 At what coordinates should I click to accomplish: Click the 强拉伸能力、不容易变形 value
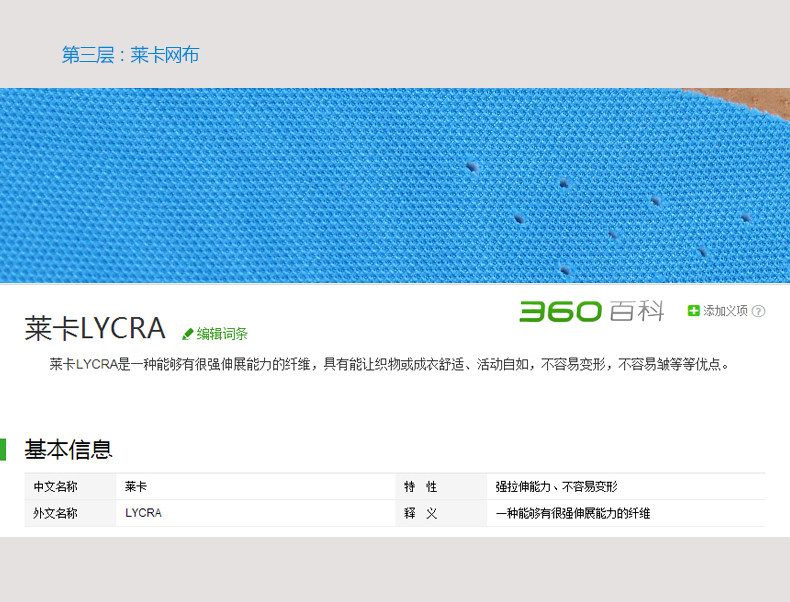(x=556, y=487)
